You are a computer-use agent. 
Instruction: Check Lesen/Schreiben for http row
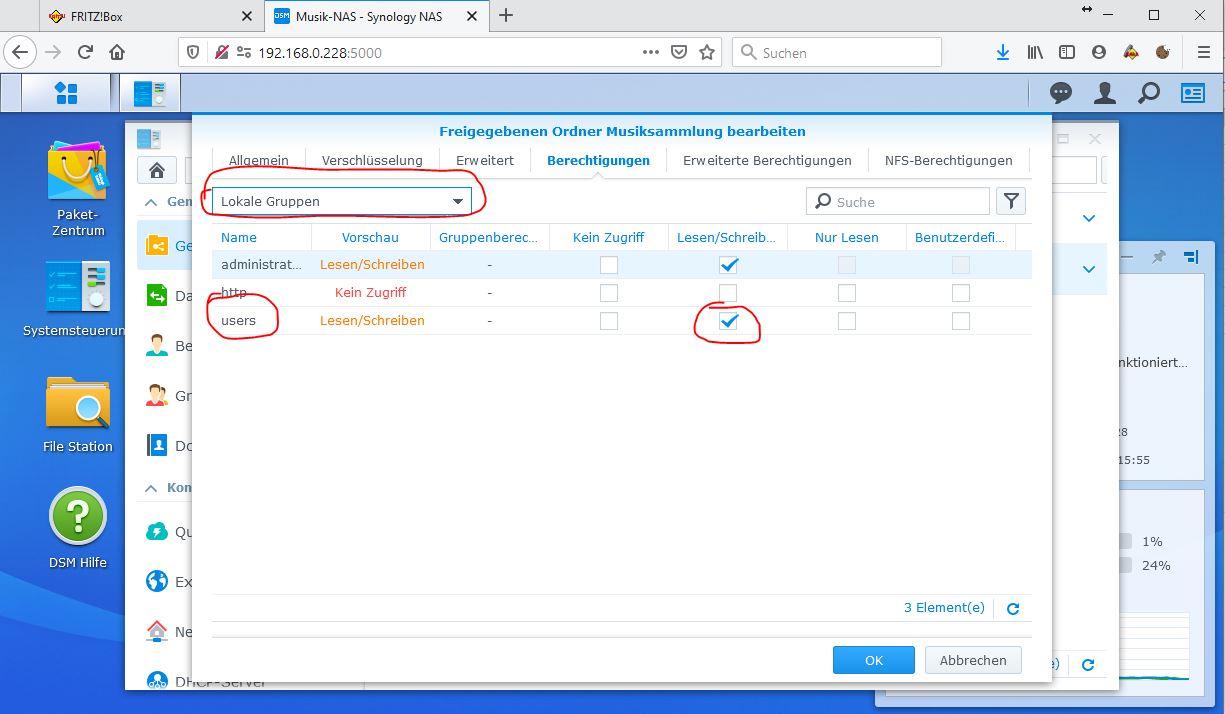[x=729, y=293]
